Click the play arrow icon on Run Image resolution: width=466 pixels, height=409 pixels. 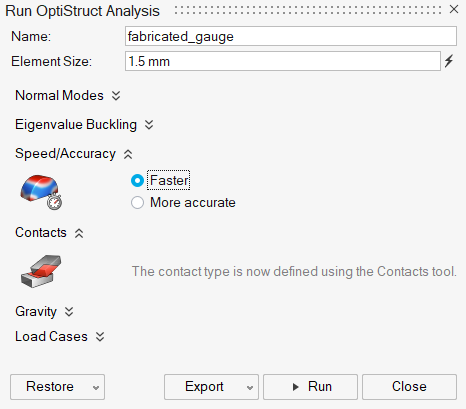click(x=295, y=387)
